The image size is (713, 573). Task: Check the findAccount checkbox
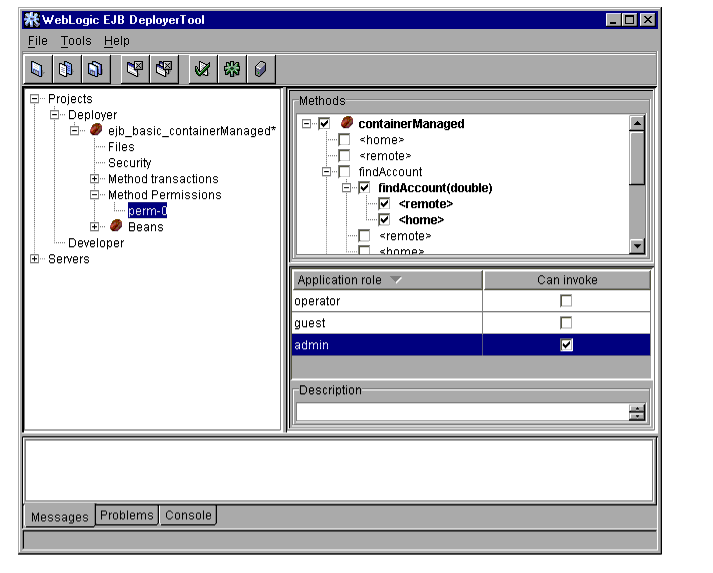click(344, 171)
